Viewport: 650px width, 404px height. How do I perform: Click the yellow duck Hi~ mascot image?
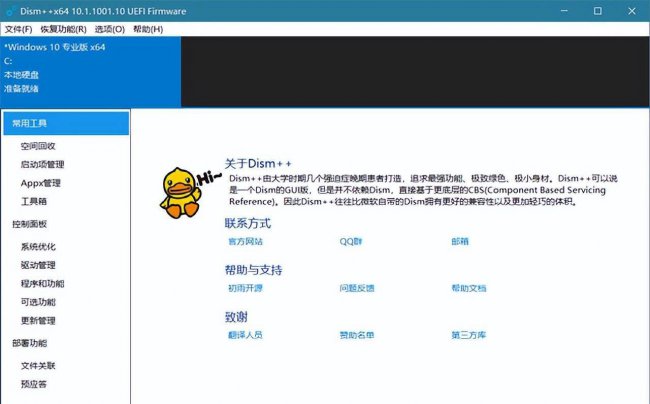[189, 193]
